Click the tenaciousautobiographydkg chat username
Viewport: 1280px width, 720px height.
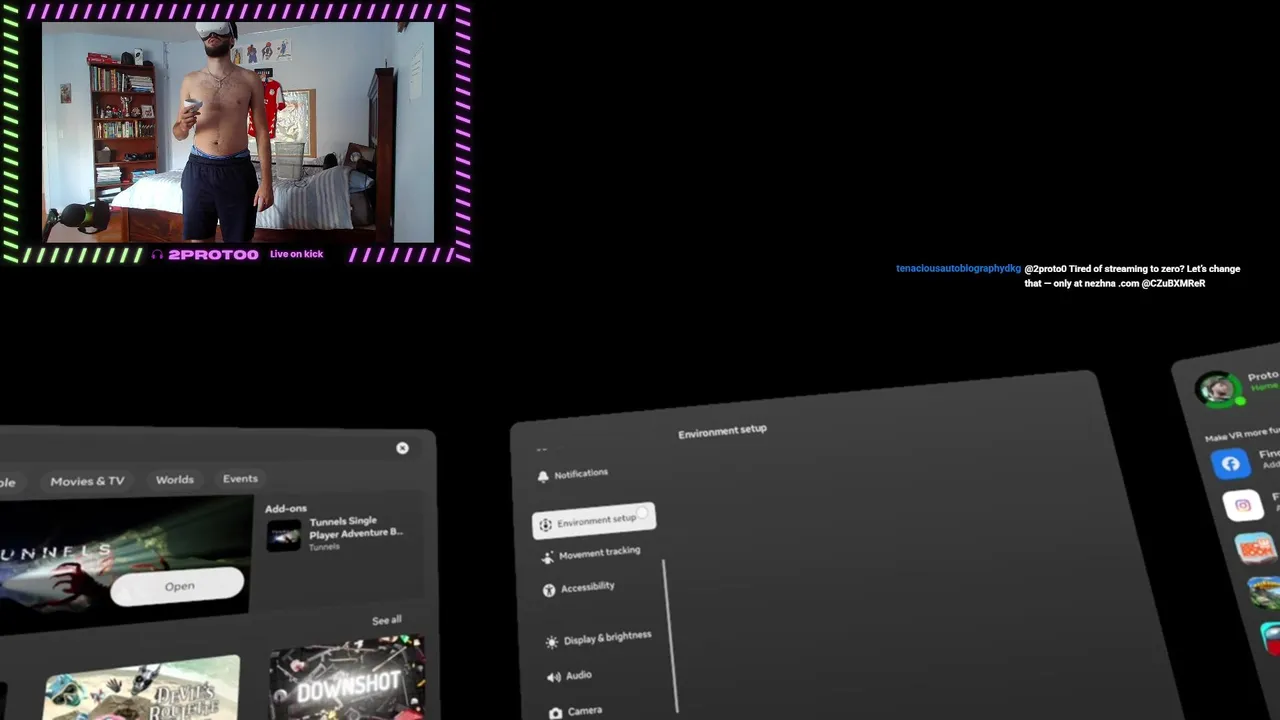tap(958, 269)
